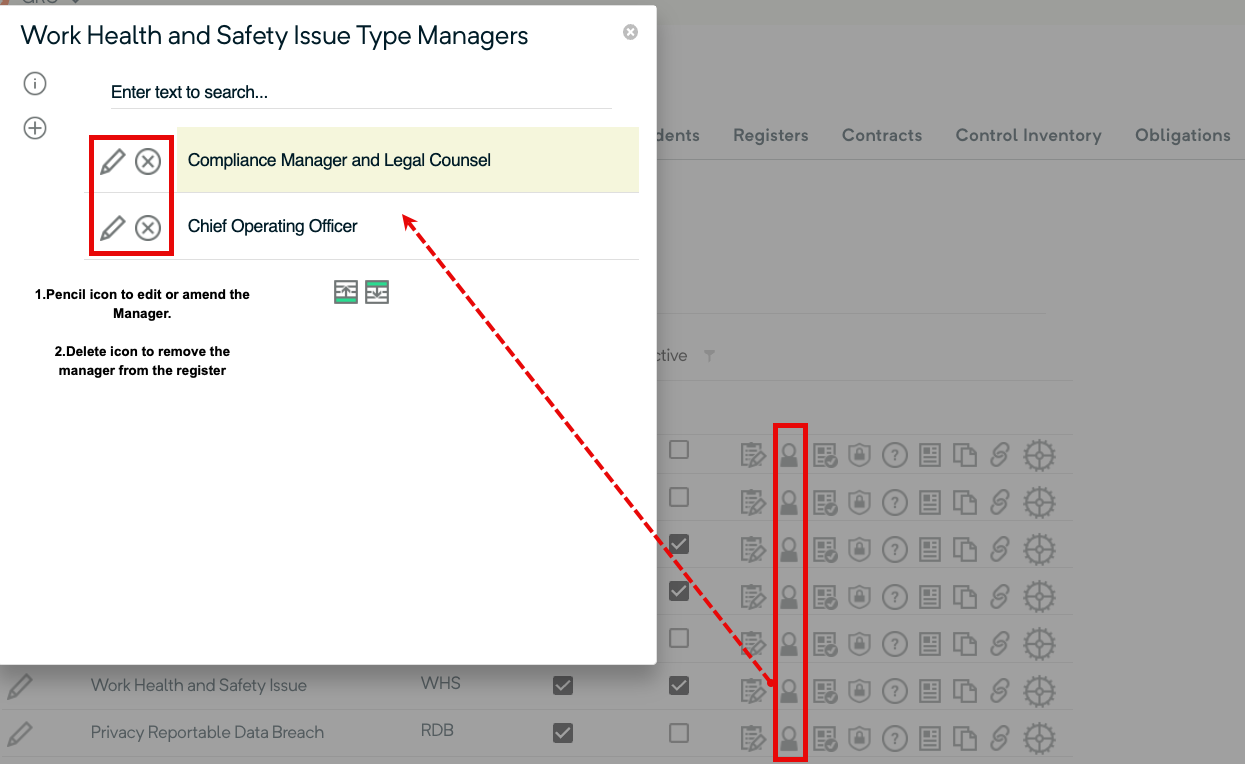Open managers icon on Privacy Reportable Data Breach row

tap(789, 738)
